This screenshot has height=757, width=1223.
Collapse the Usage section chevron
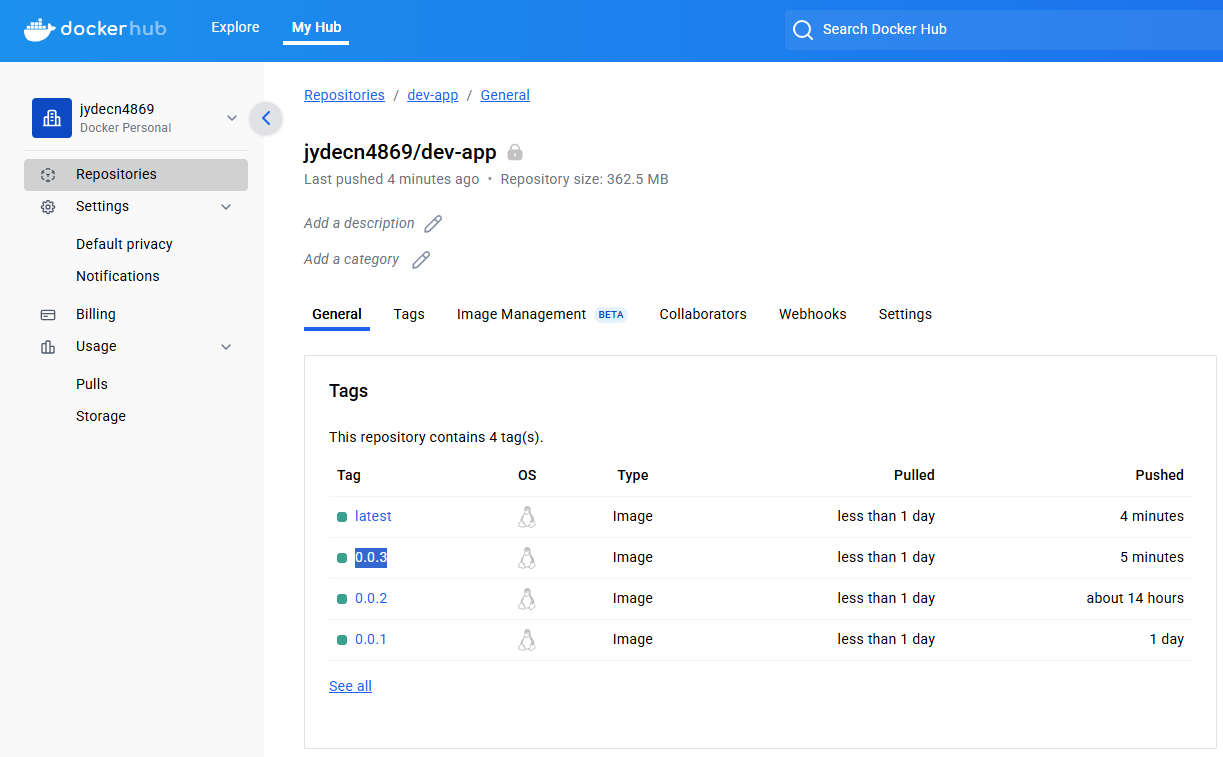pyautogui.click(x=226, y=347)
